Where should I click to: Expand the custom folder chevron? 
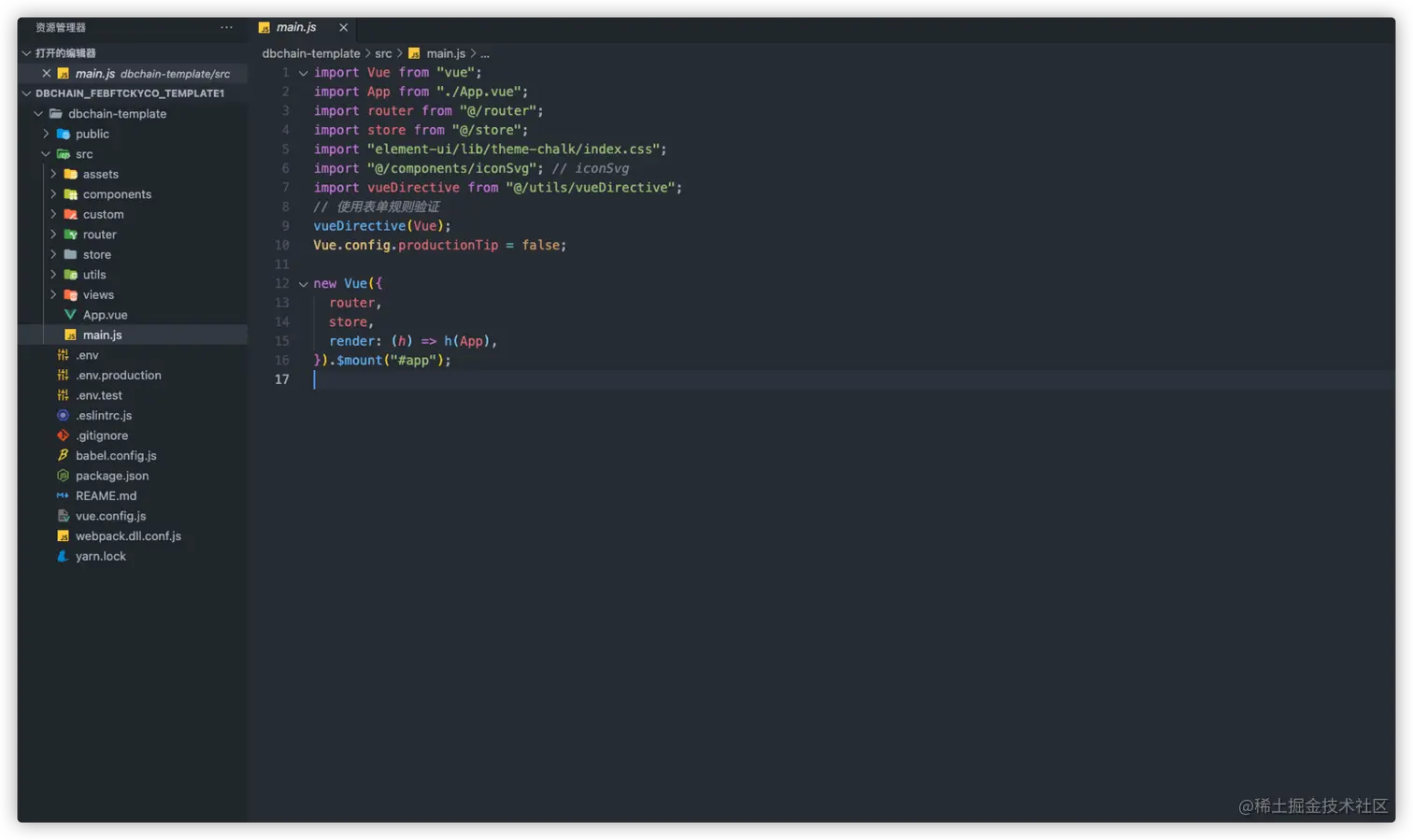point(53,214)
